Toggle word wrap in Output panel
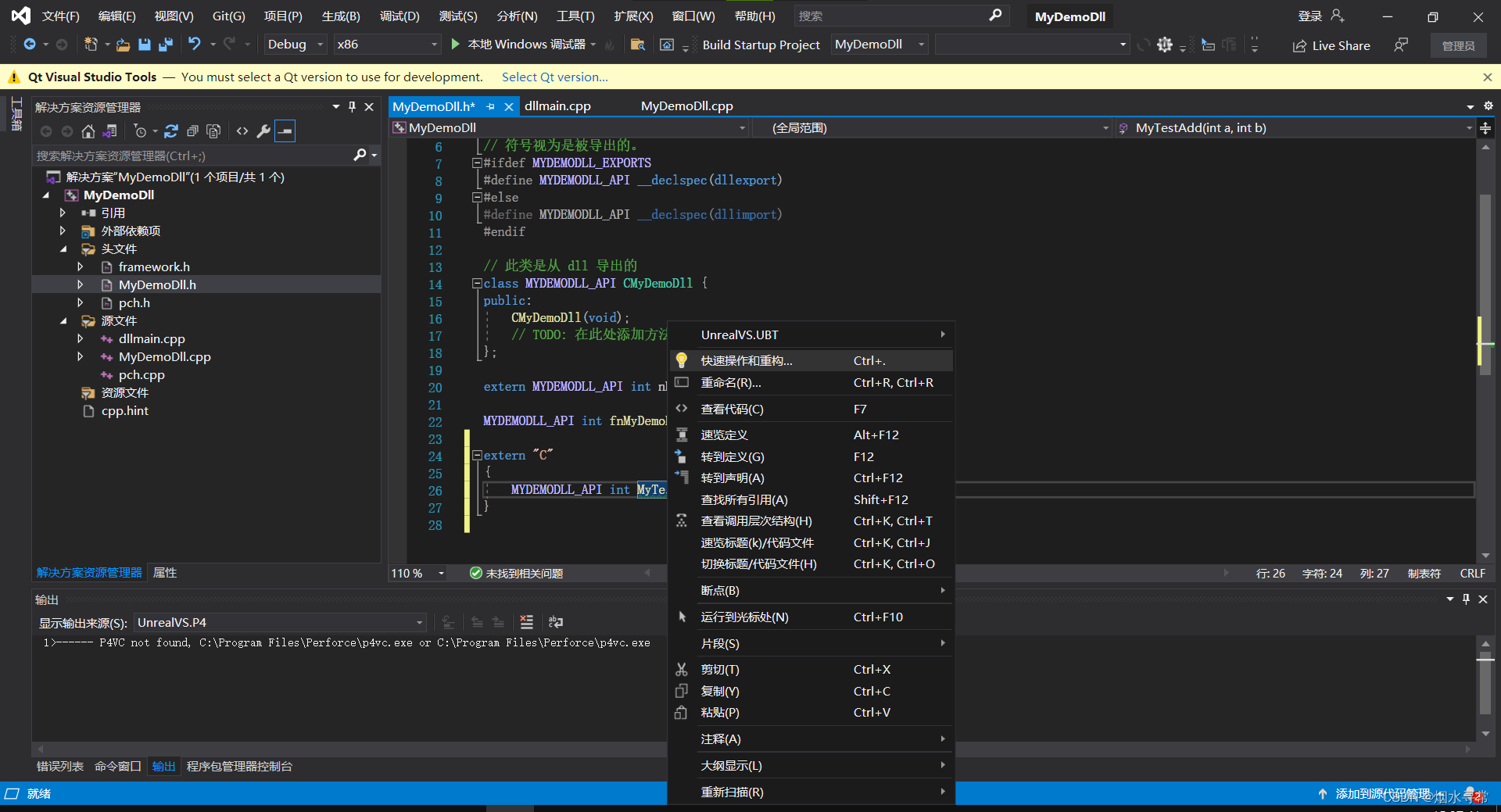 (x=556, y=622)
